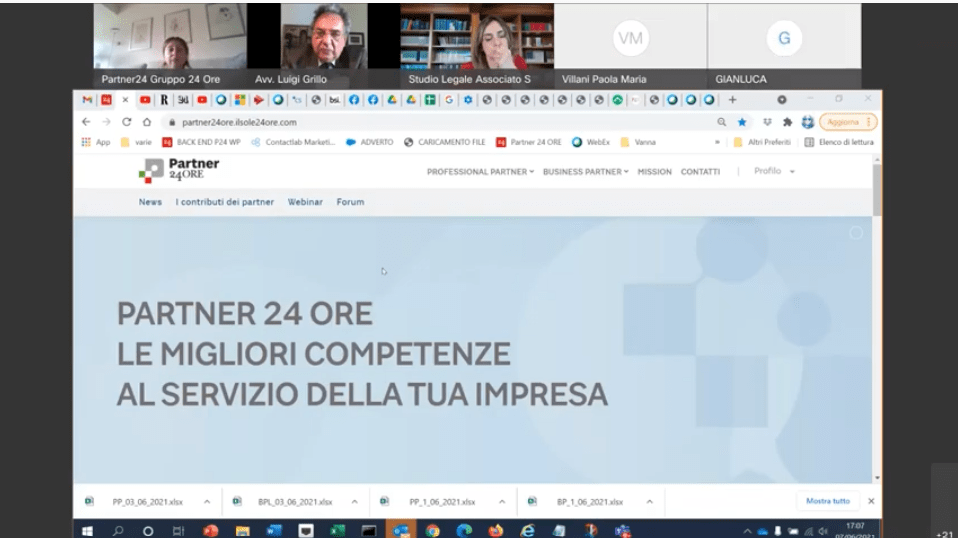Click the browser reload page icon
This screenshot has width=958, height=538.
tap(127, 122)
